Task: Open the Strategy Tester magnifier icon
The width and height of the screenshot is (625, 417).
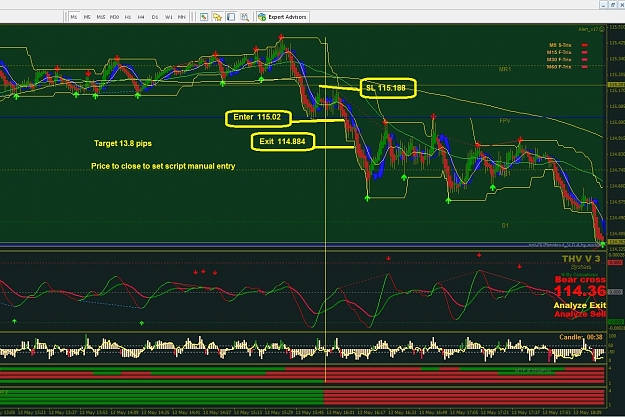Action: click(x=244, y=17)
